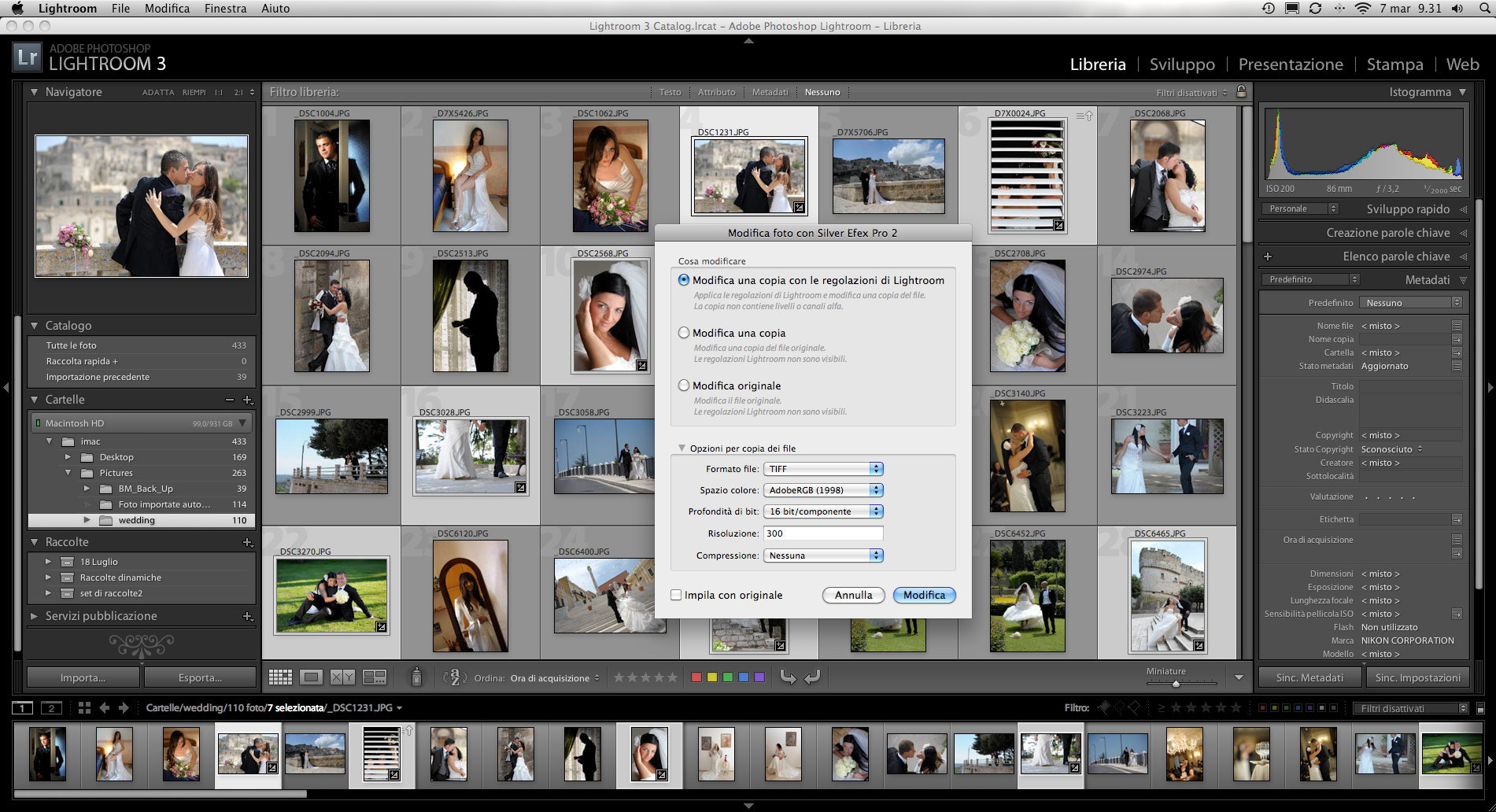Open Web module
This screenshot has height=812, width=1496.
pyautogui.click(x=1462, y=65)
